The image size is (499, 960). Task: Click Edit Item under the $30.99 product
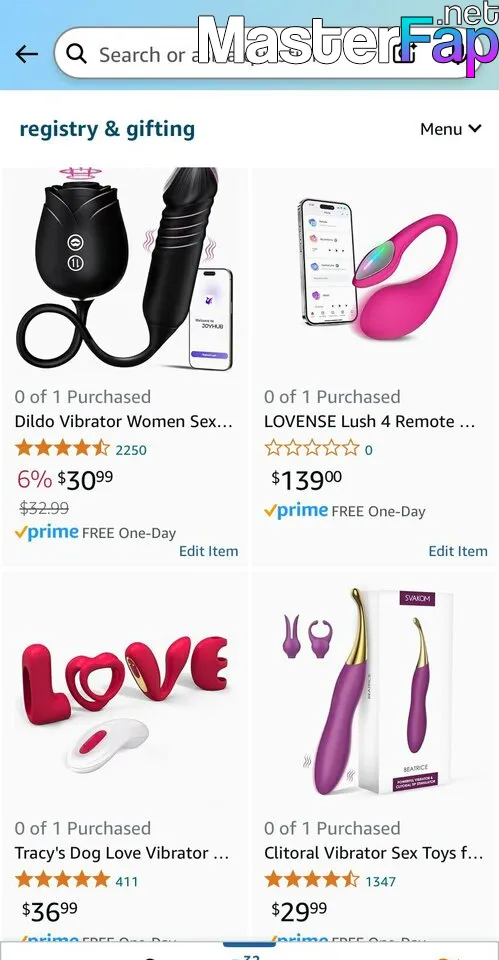coord(208,551)
